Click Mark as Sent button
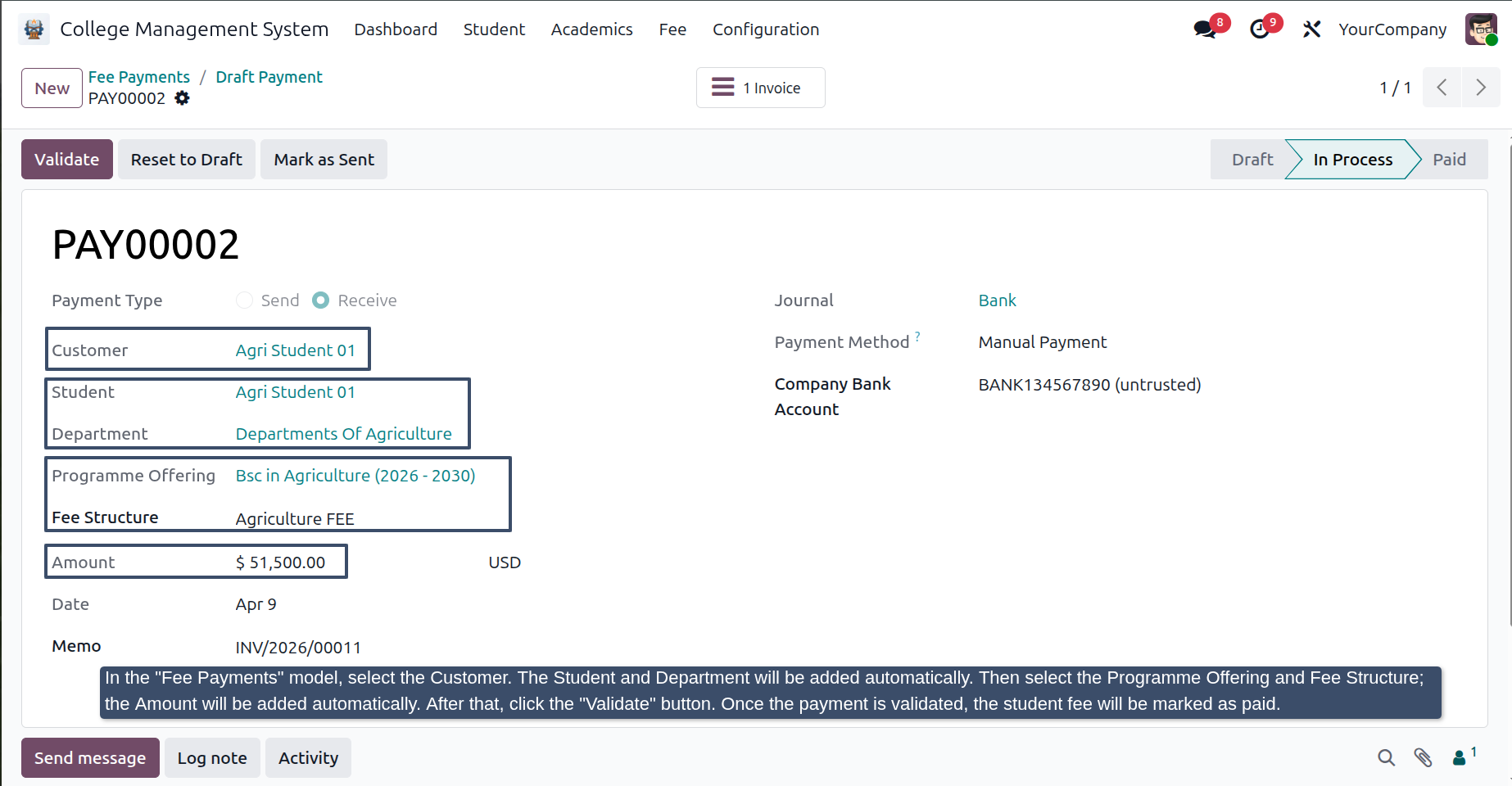1512x786 pixels. pyautogui.click(x=324, y=160)
